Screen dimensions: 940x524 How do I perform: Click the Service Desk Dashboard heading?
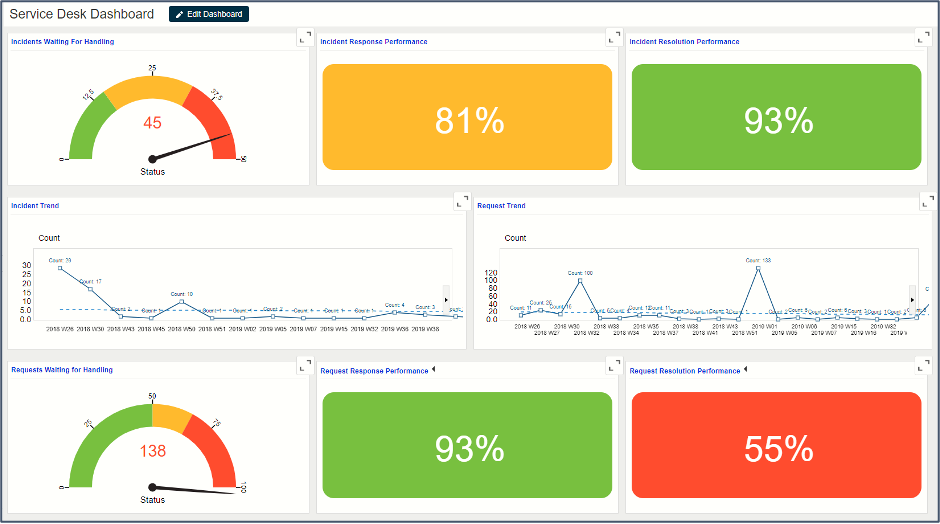coord(82,14)
